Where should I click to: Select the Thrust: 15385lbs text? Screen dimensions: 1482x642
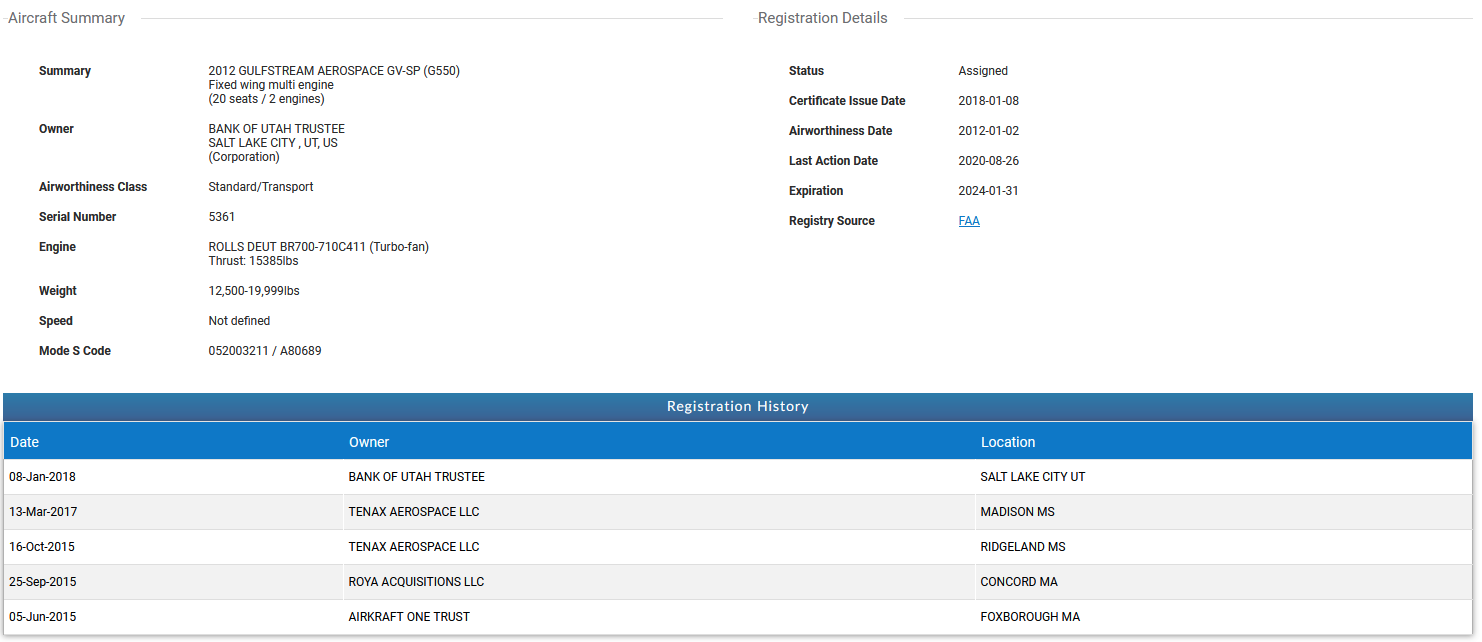pos(253,261)
